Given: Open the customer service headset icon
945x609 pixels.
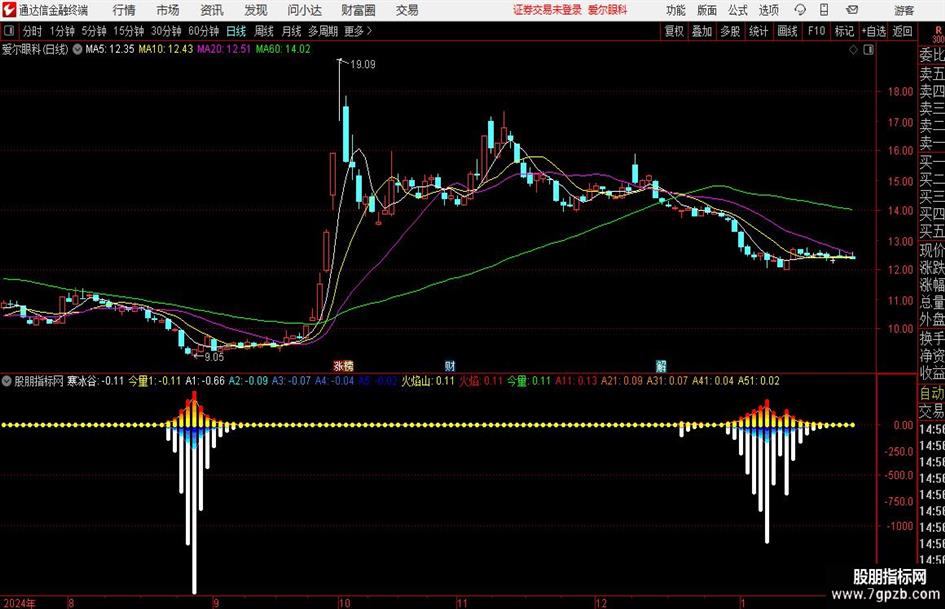Looking at the screenshot, I should coord(800,10).
